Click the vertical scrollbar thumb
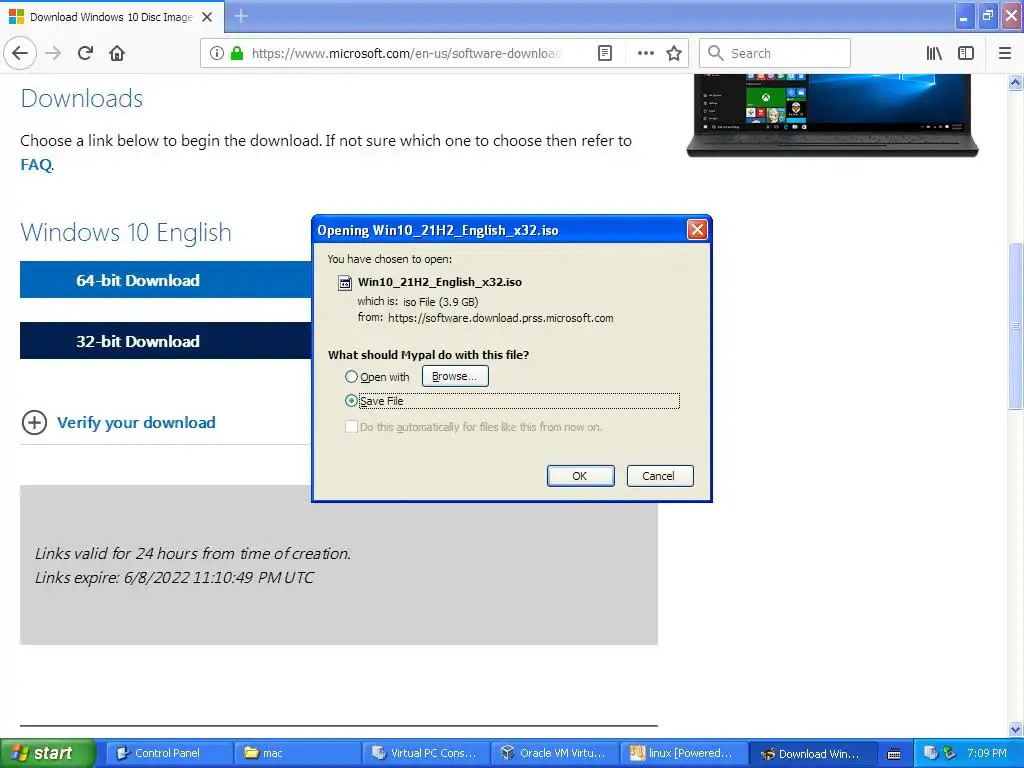Image resolution: width=1024 pixels, height=768 pixels. click(1016, 325)
